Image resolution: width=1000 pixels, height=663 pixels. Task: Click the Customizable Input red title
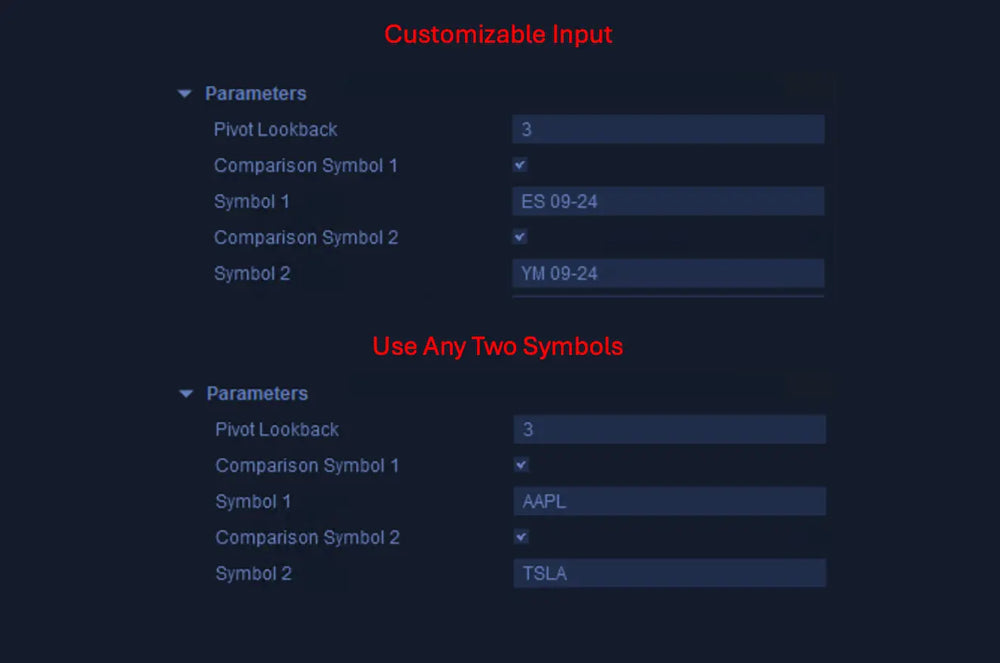[x=498, y=34]
